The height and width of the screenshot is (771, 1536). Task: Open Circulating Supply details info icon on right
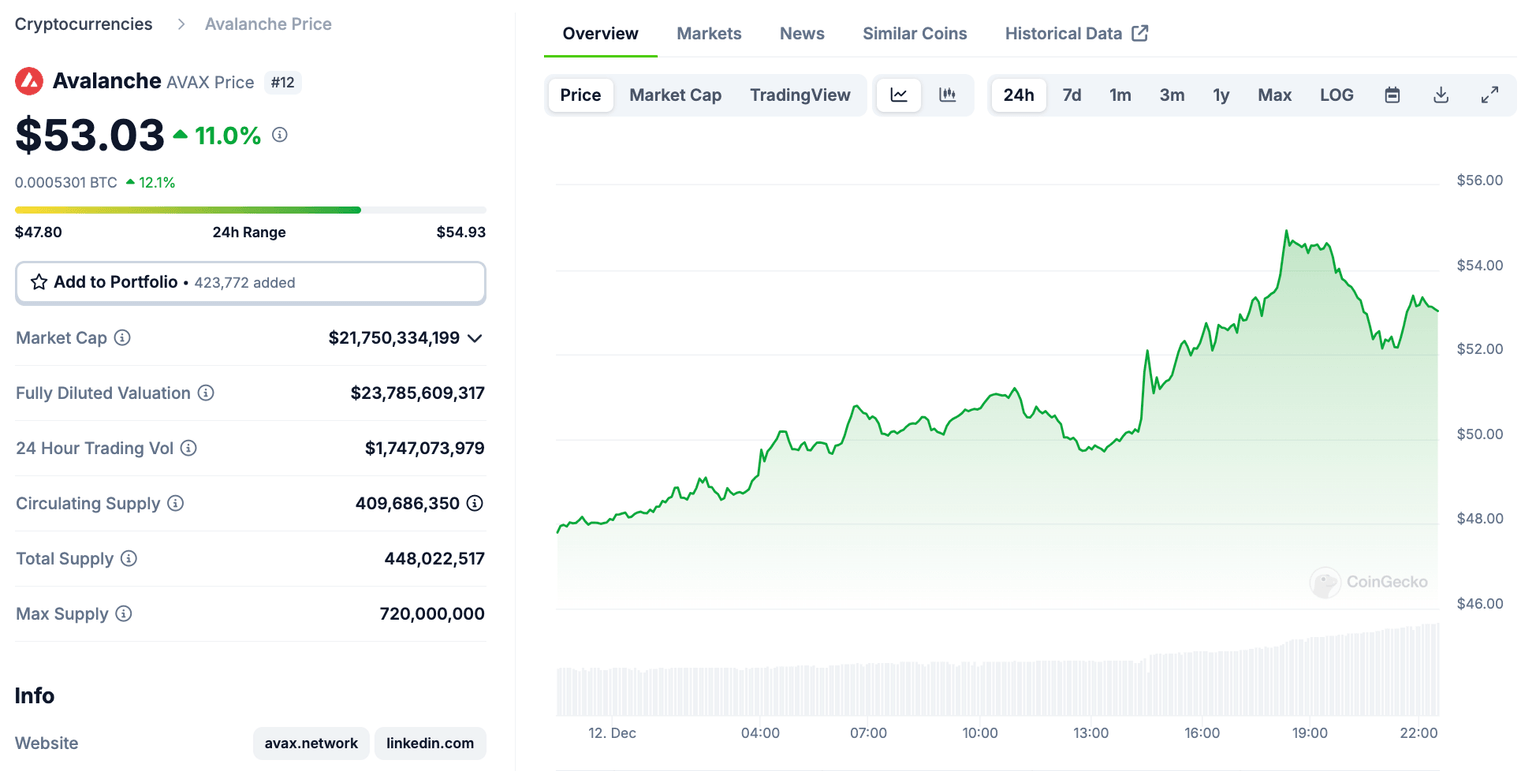coord(475,503)
